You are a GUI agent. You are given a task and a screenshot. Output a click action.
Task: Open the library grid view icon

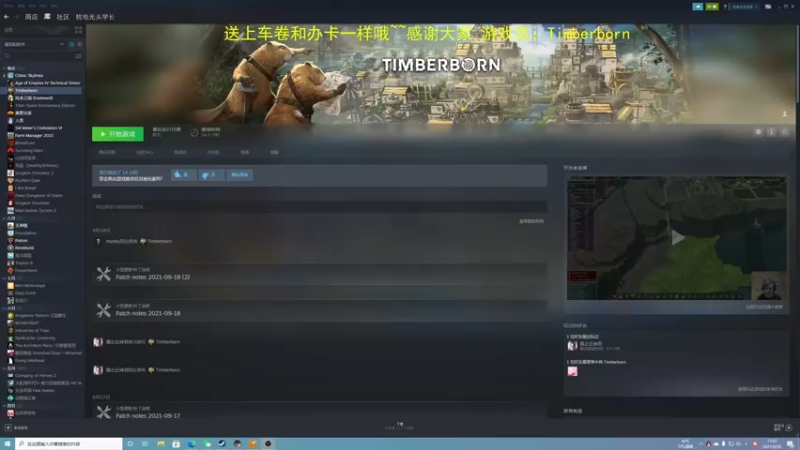point(79,30)
